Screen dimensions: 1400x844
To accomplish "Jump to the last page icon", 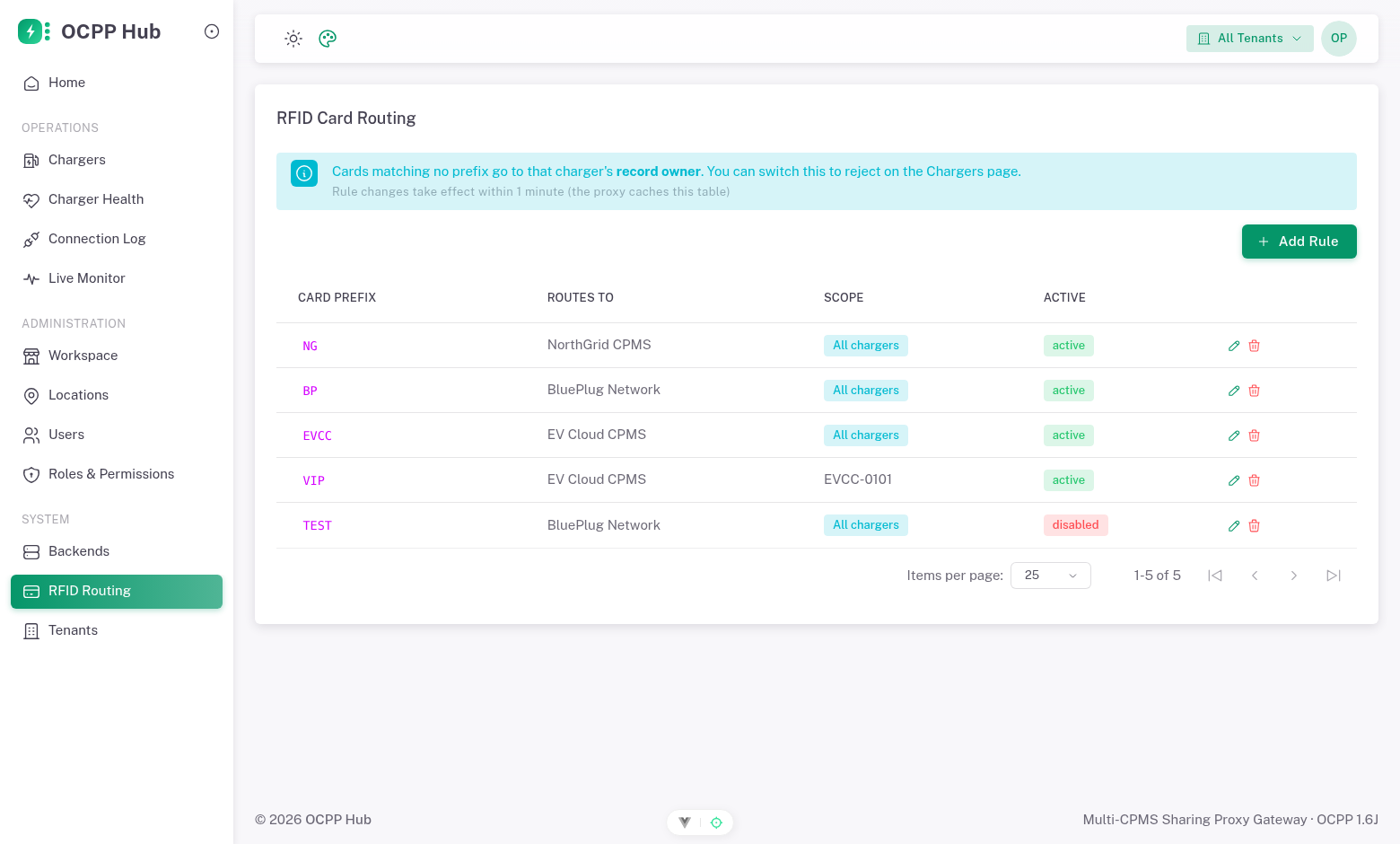I will point(1334,576).
